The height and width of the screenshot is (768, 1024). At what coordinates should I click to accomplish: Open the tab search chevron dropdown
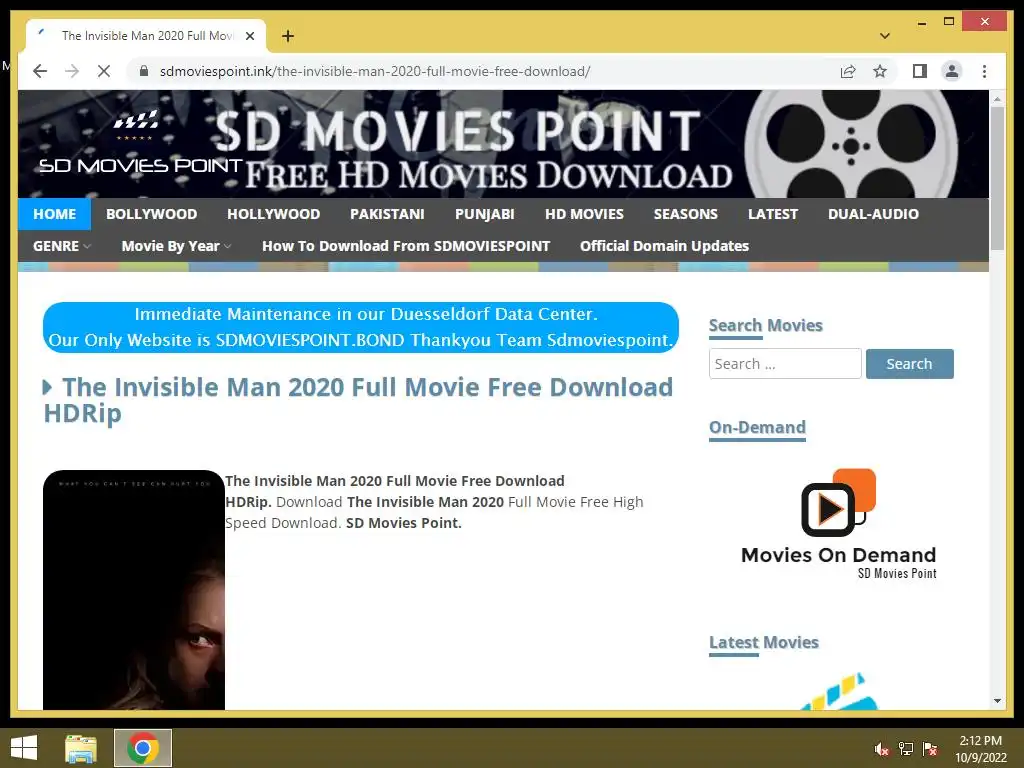coord(885,36)
